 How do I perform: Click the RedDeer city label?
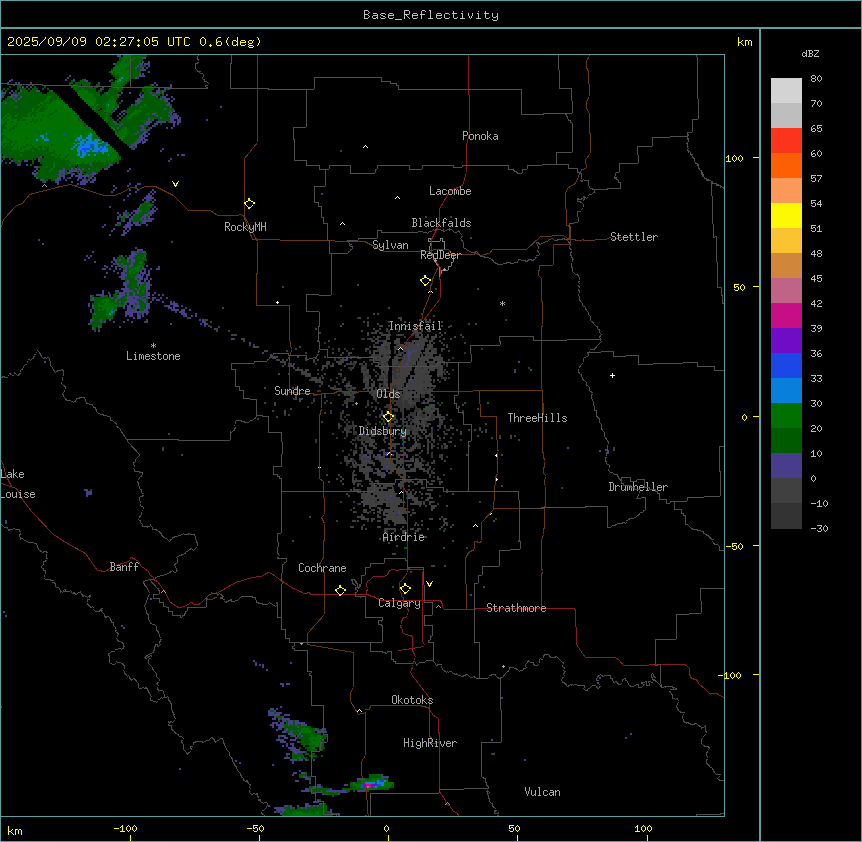(441, 255)
